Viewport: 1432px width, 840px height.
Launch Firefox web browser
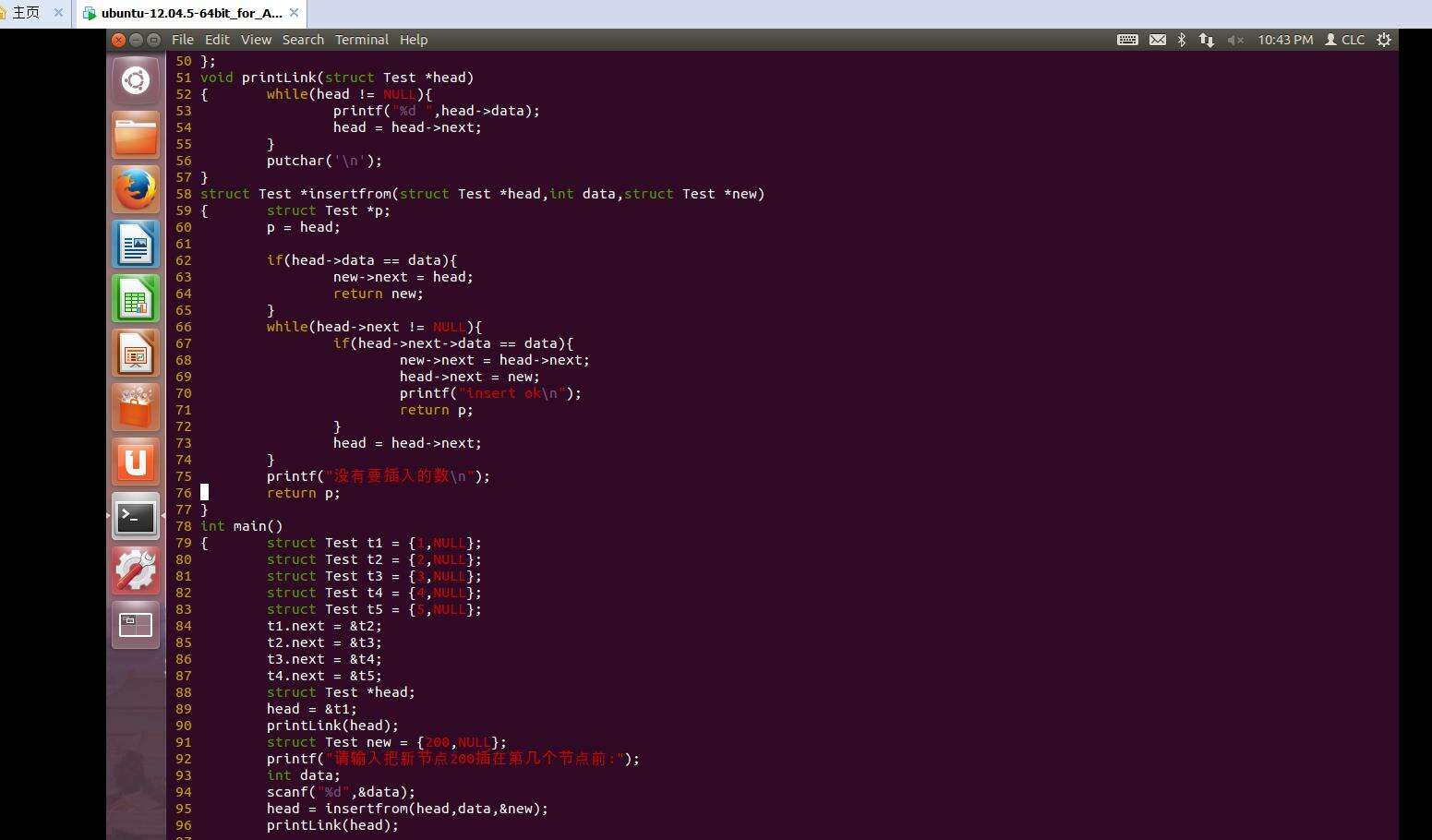(x=136, y=190)
